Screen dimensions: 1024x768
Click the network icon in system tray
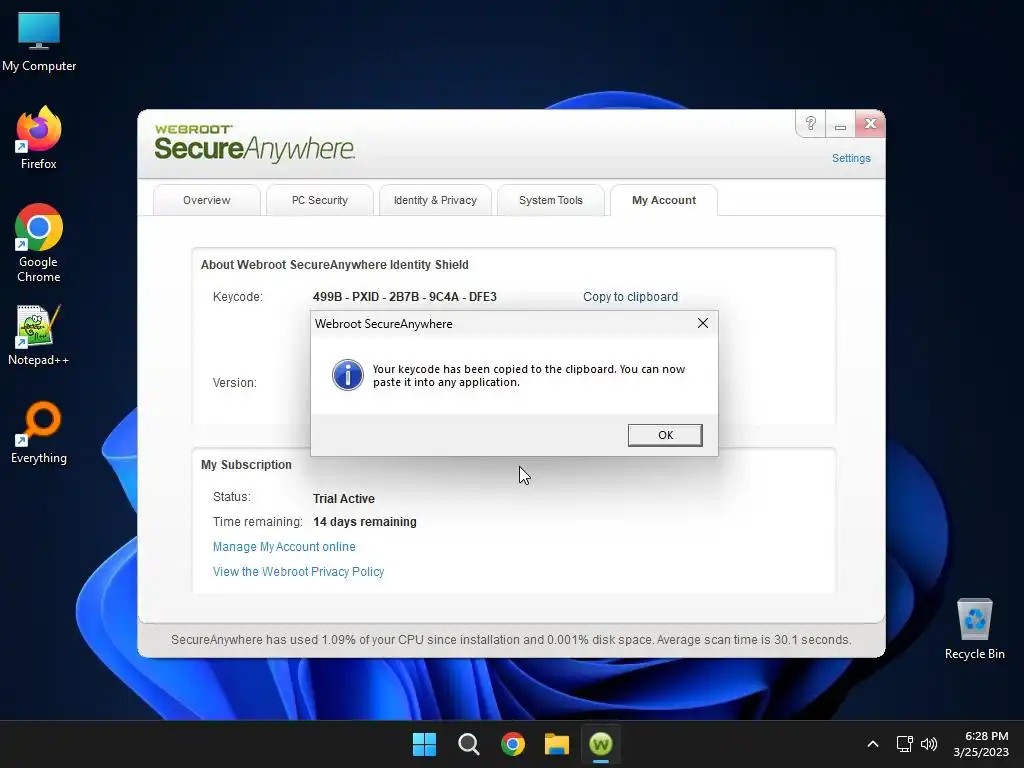coord(904,744)
